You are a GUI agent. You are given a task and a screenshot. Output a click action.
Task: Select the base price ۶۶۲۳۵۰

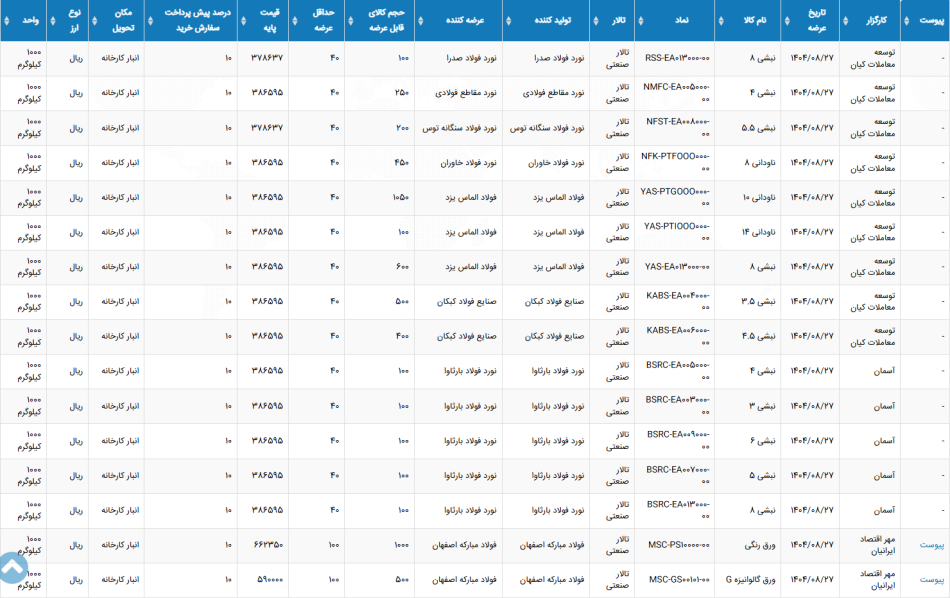[x=268, y=545]
